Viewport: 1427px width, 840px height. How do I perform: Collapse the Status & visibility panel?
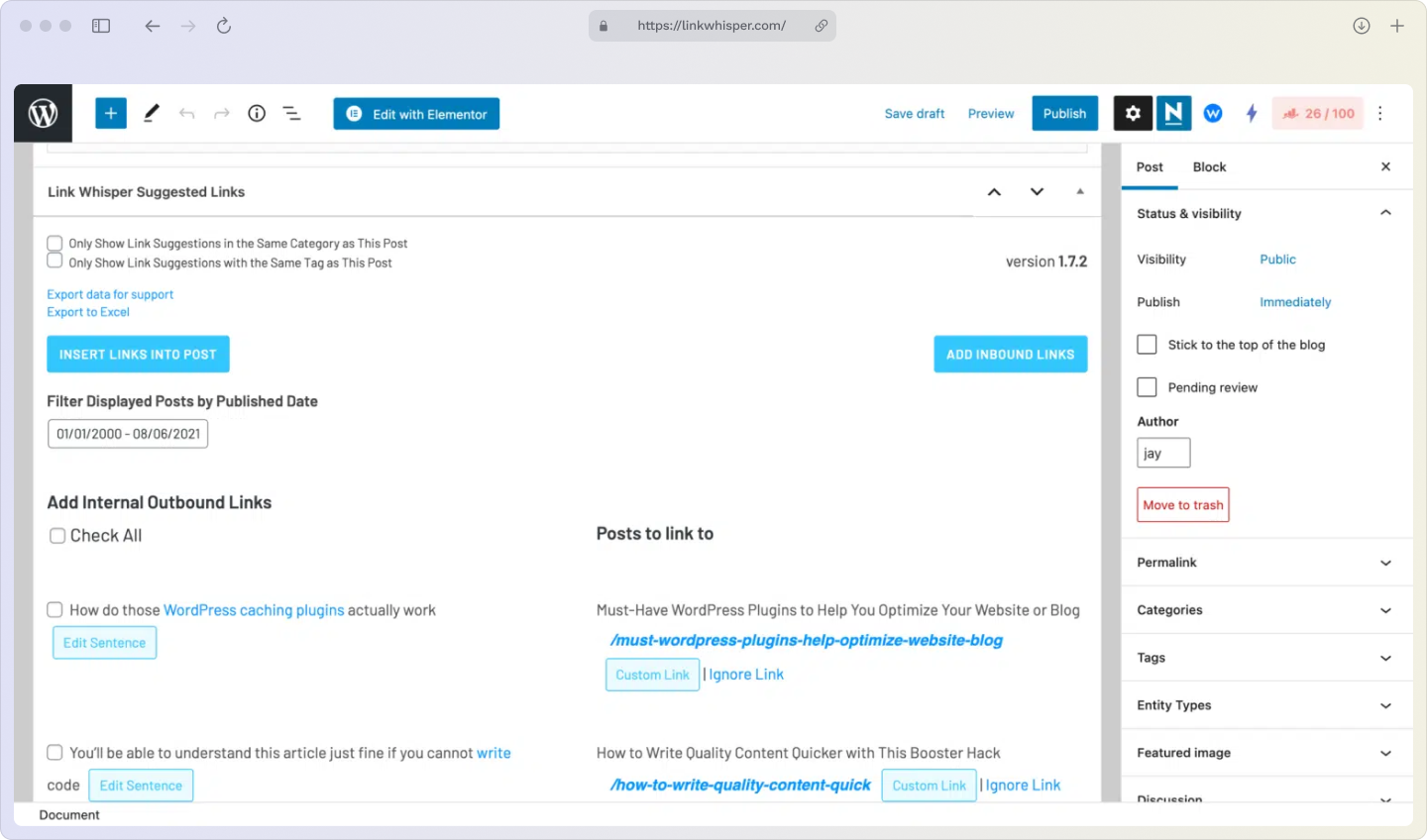tap(1385, 213)
